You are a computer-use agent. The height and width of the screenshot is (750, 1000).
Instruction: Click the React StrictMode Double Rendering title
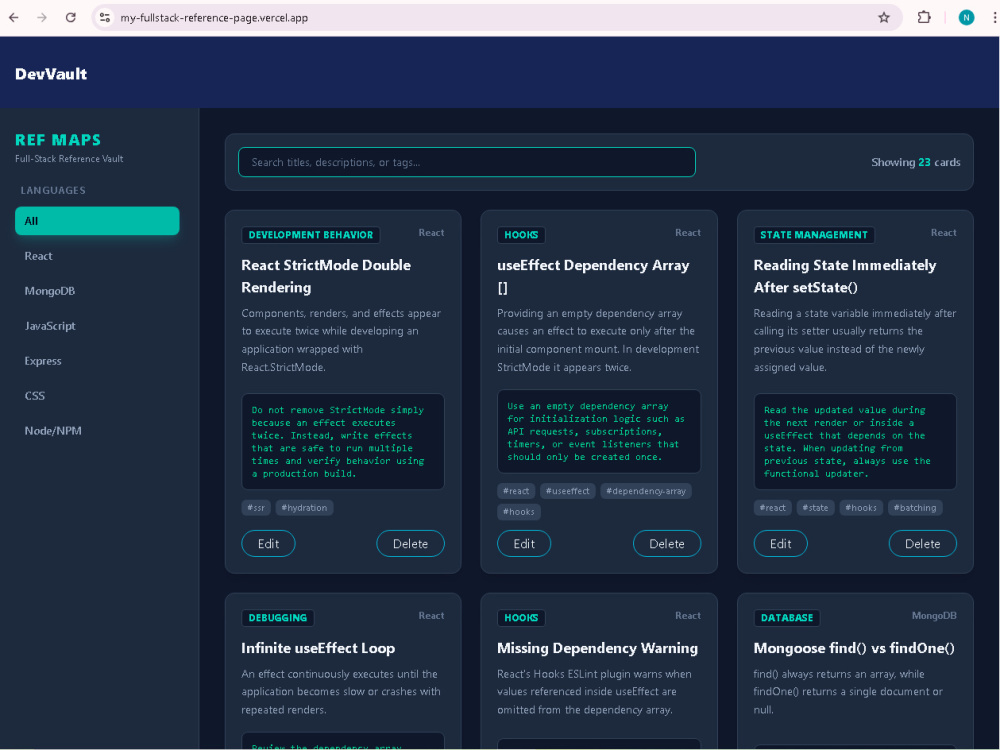(x=326, y=276)
